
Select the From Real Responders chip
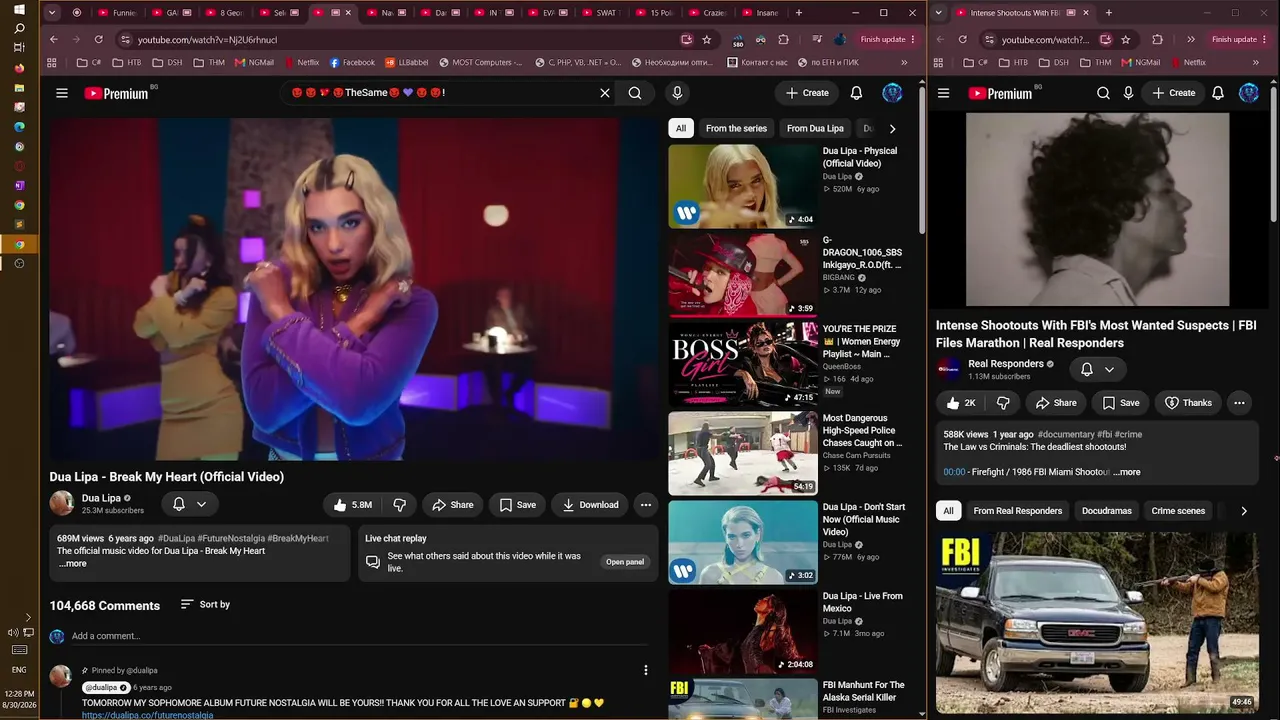tap(1018, 511)
